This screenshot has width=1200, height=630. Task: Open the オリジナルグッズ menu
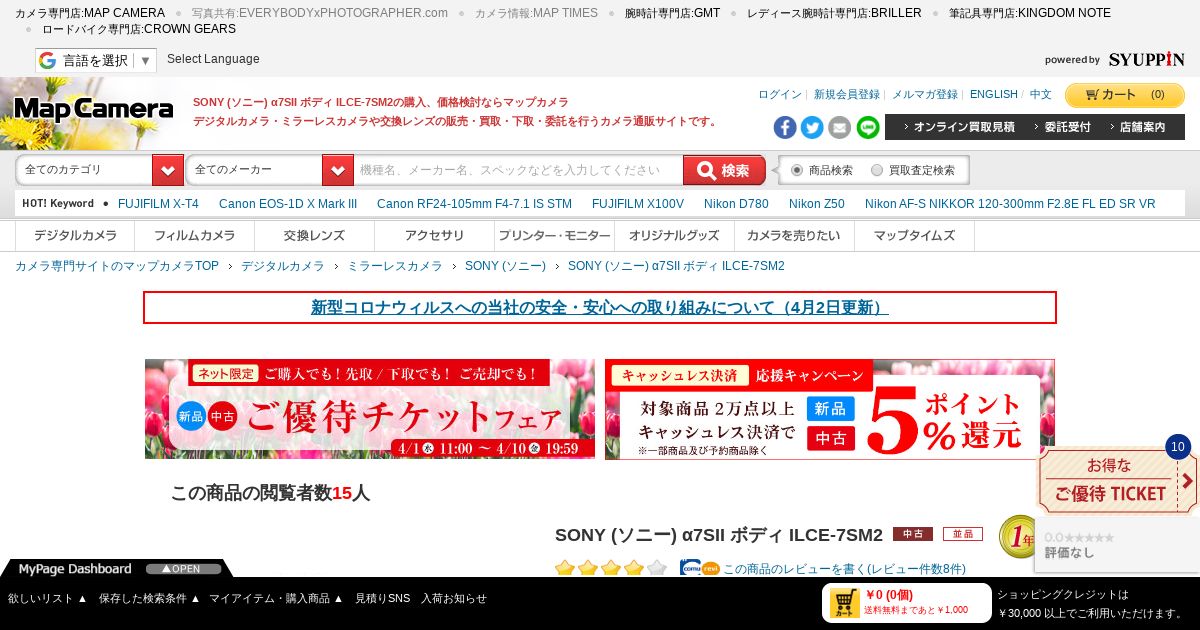click(x=675, y=236)
